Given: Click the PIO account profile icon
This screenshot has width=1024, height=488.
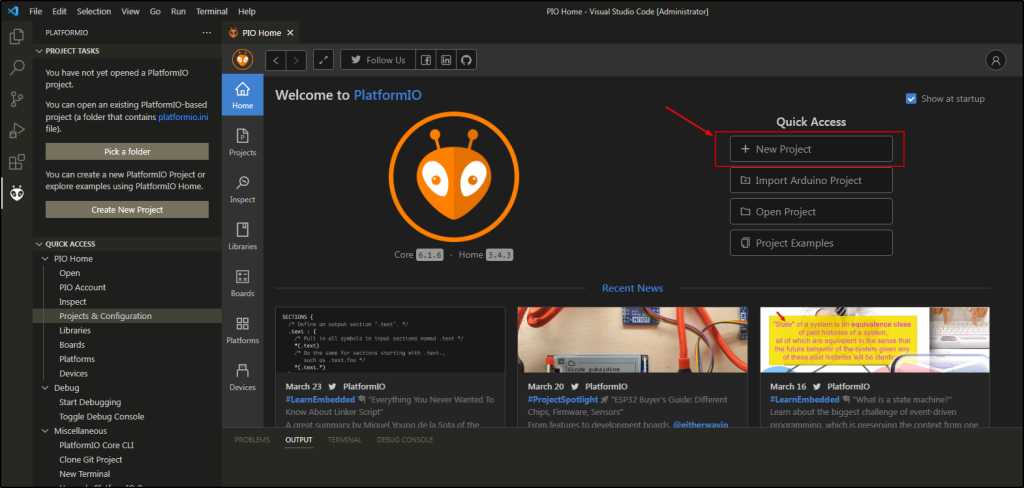Looking at the screenshot, I should point(995,60).
